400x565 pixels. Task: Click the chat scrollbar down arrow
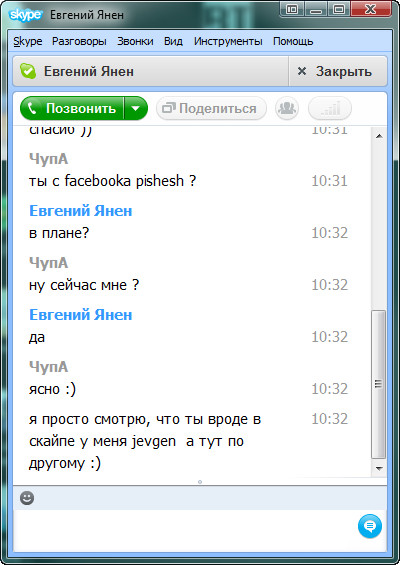(x=379, y=468)
